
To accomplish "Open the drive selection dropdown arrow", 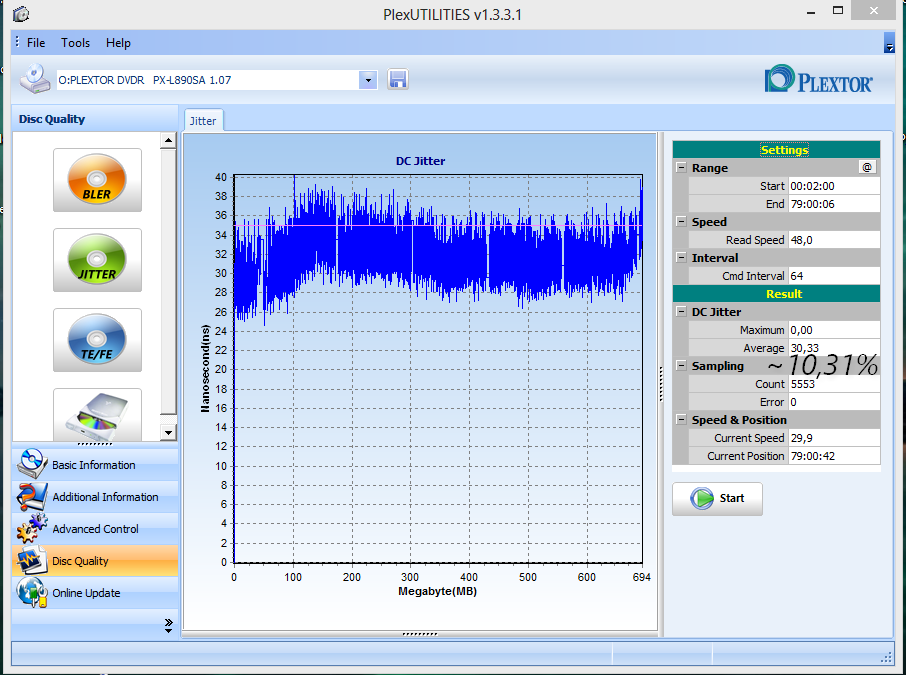I will click(x=368, y=80).
